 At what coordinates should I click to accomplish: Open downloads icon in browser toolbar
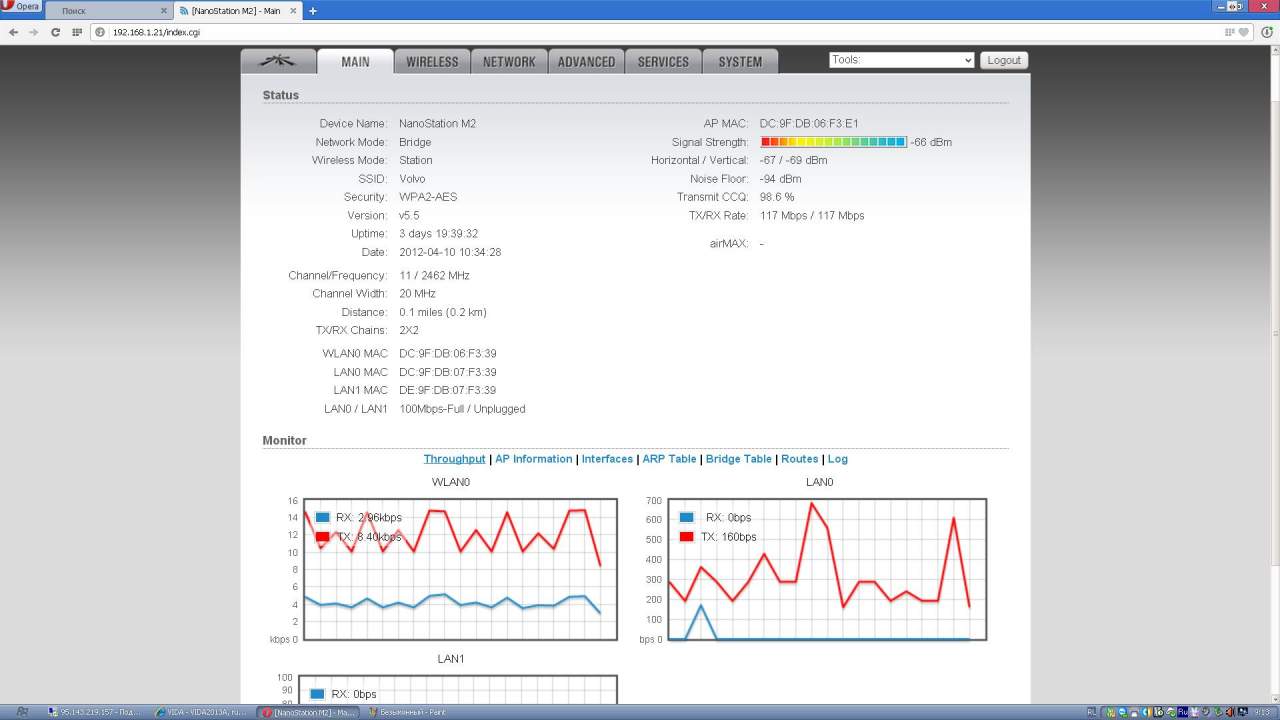[1265, 32]
